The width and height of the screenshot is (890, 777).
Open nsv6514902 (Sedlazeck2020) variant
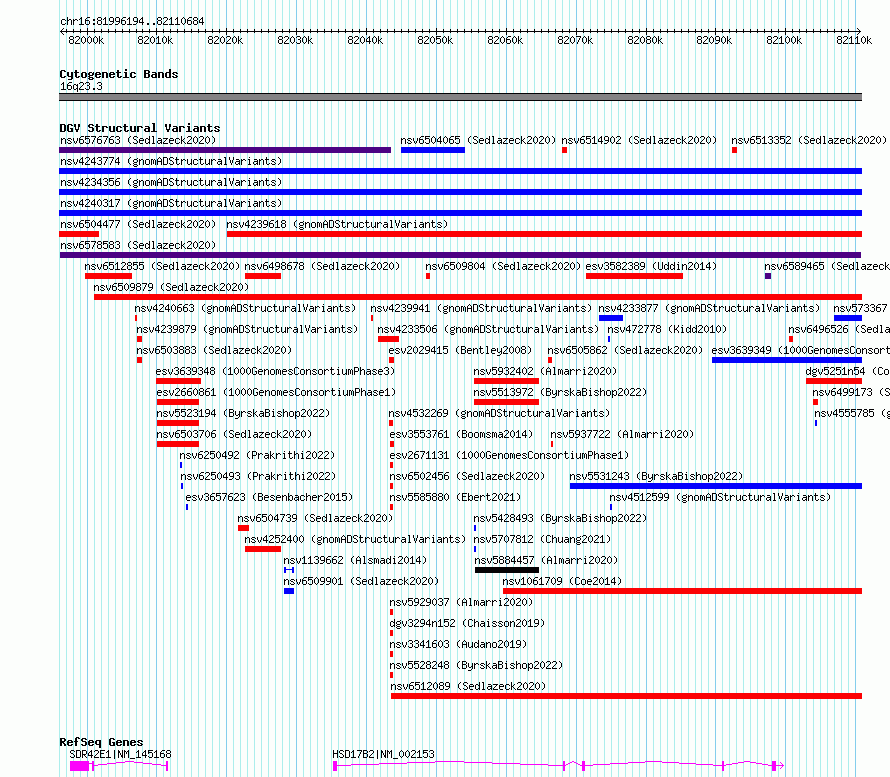click(639, 140)
